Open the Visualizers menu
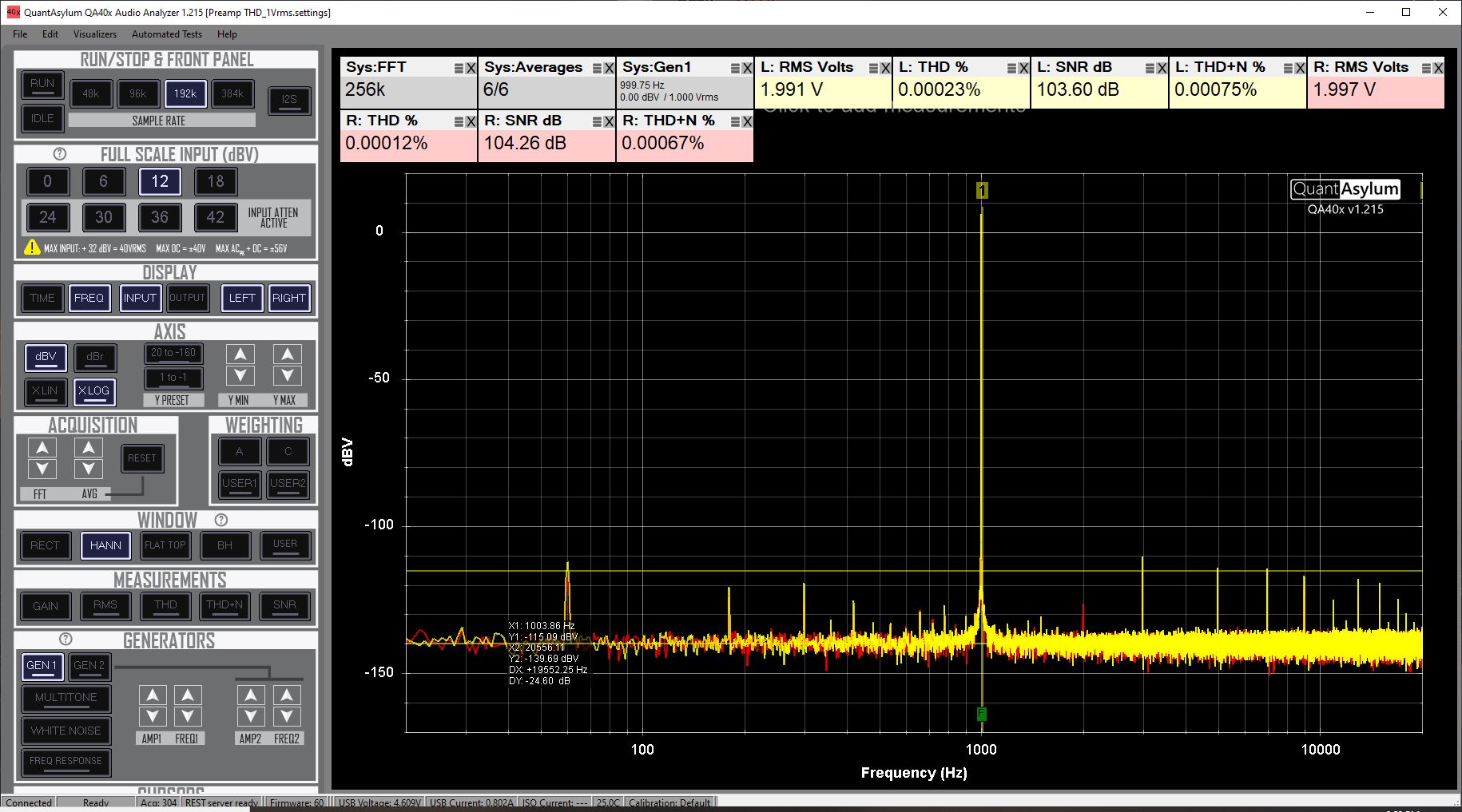The width and height of the screenshot is (1462, 812). [x=95, y=34]
